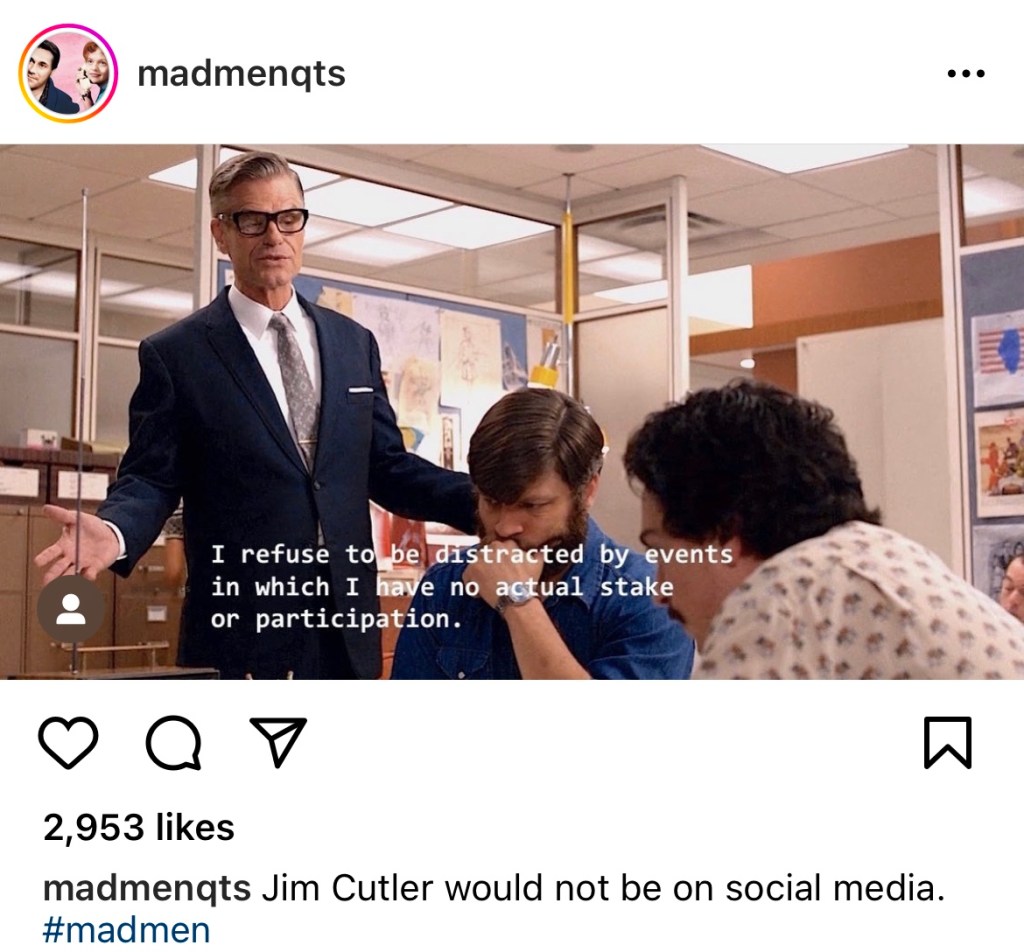View the madmenqts story from the profile avatar
Viewport: 1024px width, 952px height.
(x=68, y=73)
